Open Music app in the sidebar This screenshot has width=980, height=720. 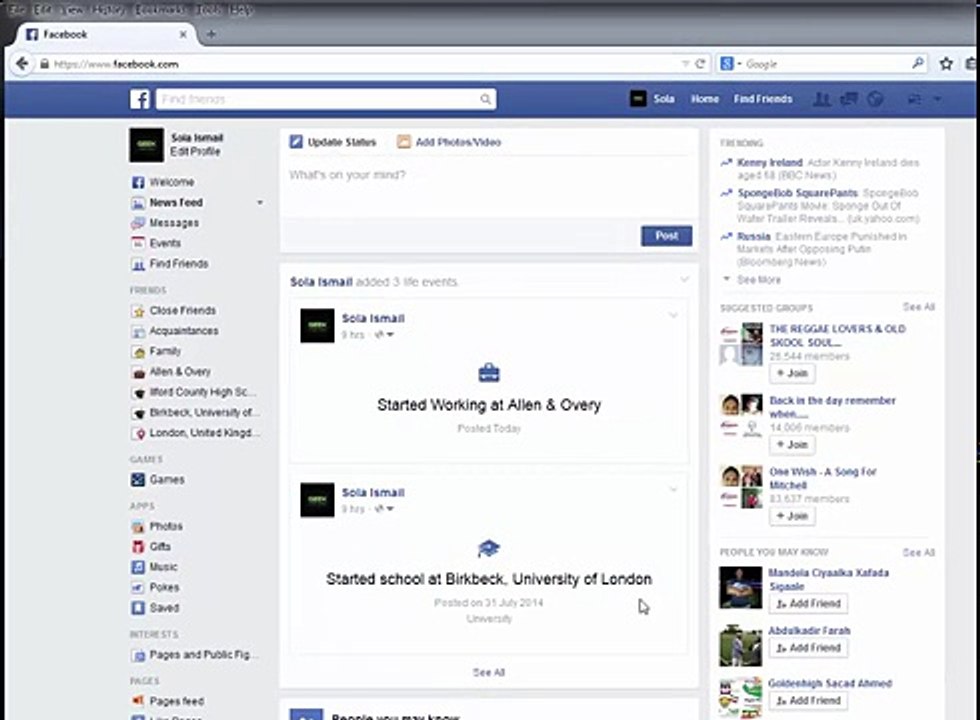coord(154,567)
